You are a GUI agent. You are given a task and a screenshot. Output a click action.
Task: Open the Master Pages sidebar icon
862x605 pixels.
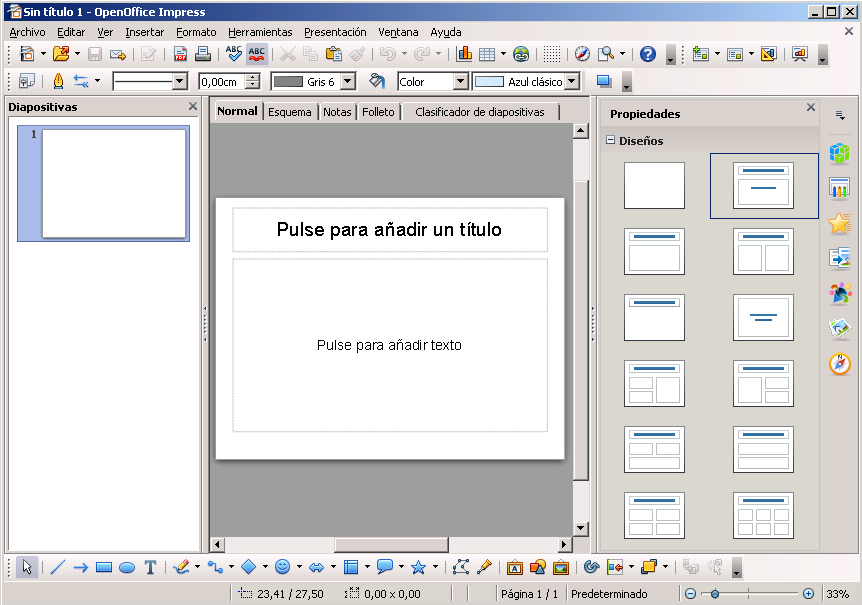tap(839, 187)
